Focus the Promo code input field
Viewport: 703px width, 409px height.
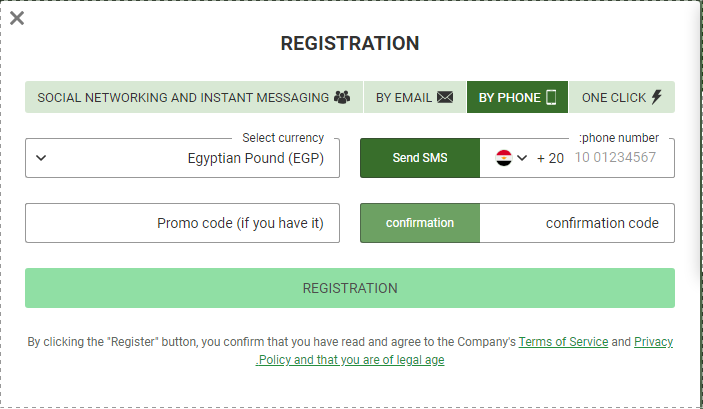tap(182, 223)
